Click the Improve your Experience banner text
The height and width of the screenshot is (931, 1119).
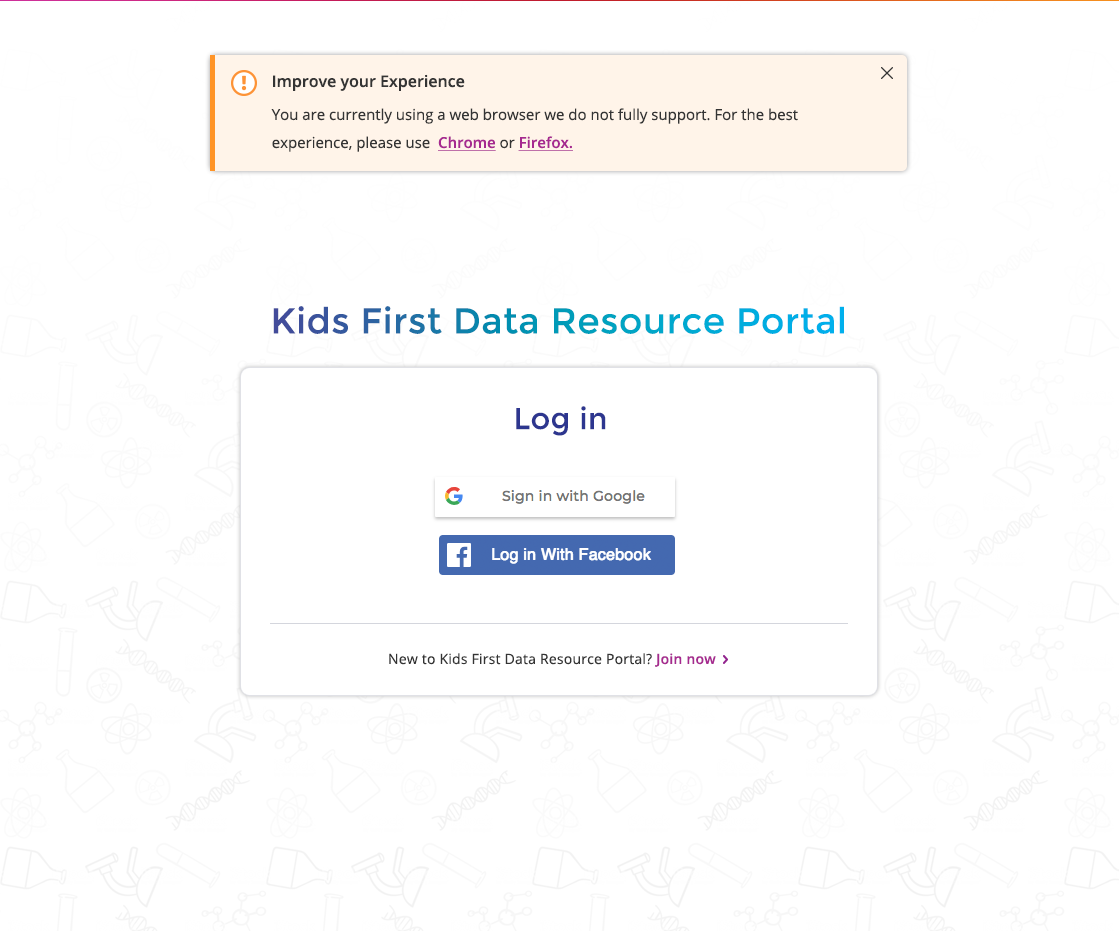pos(367,81)
